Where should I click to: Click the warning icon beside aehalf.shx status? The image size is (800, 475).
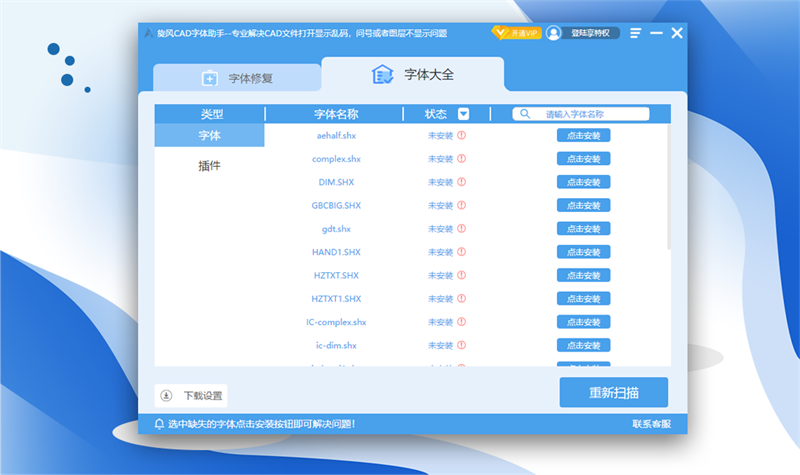tap(462, 135)
